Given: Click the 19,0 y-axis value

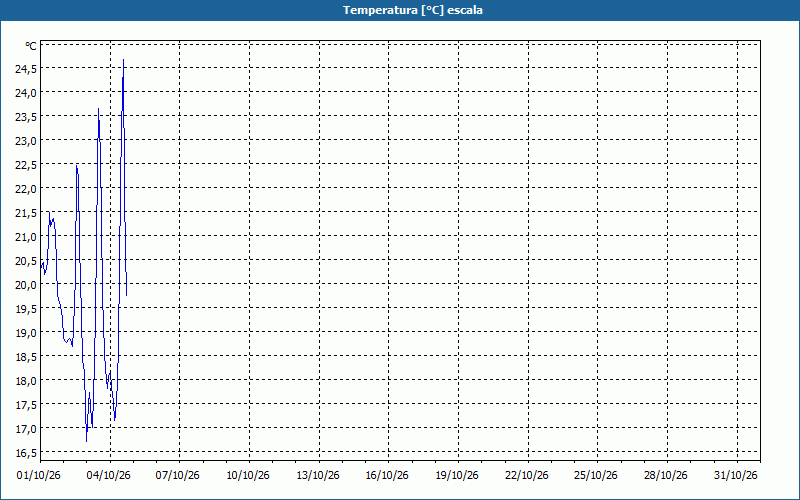Looking at the screenshot, I should click(x=26, y=333).
